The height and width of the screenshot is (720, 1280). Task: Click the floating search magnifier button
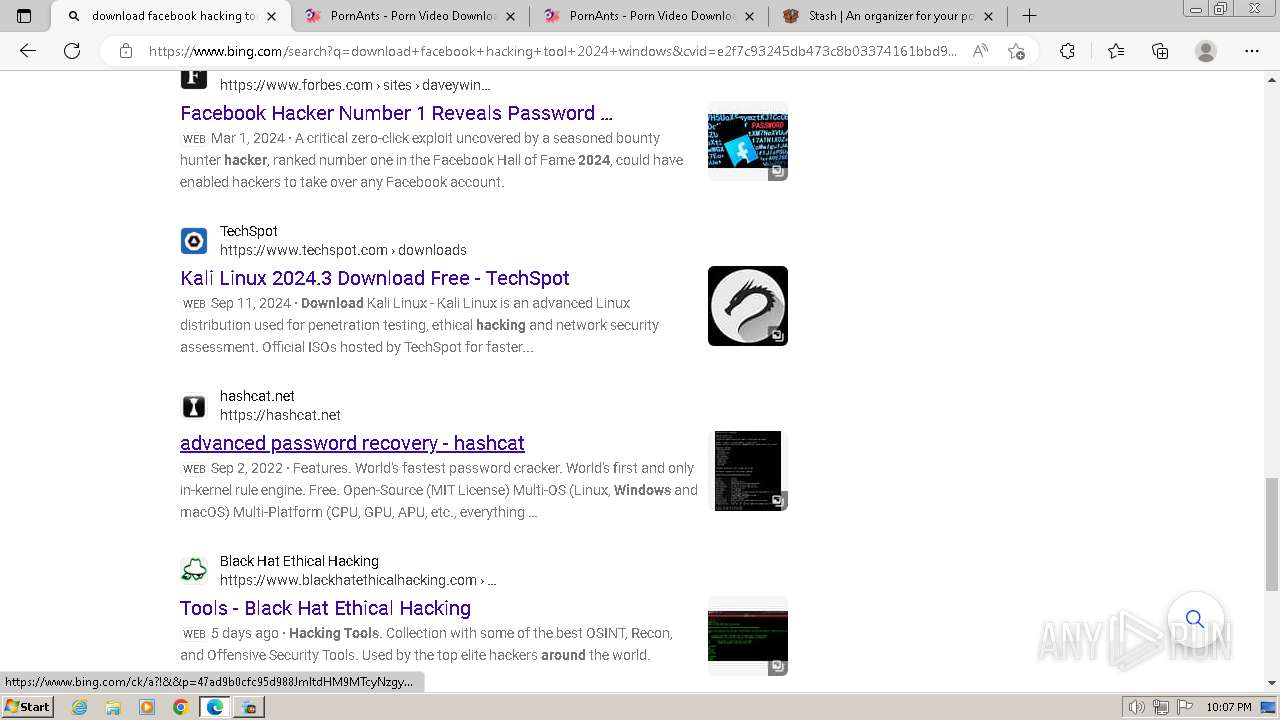pyautogui.click(x=1195, y=619)
